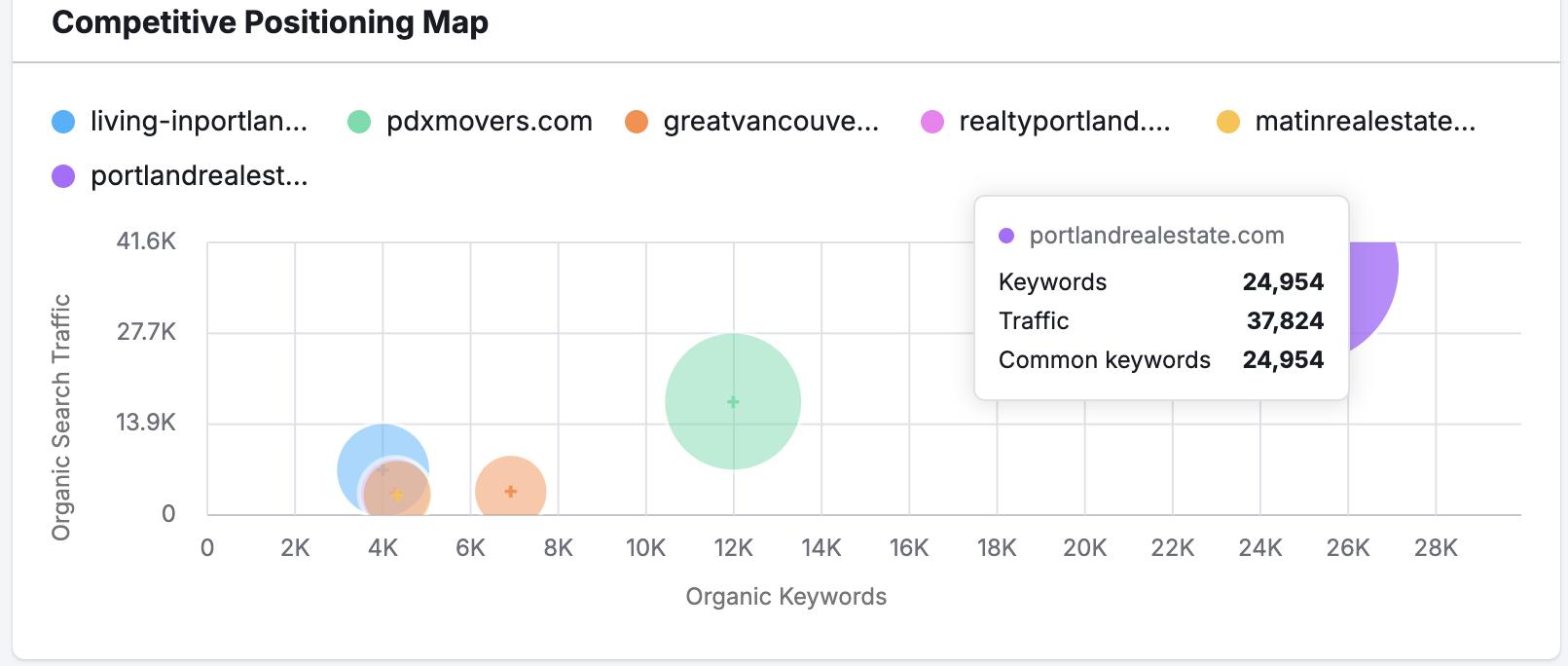Click the green pdxmovers.com legend dot
1568x666 pixels.
359,122
